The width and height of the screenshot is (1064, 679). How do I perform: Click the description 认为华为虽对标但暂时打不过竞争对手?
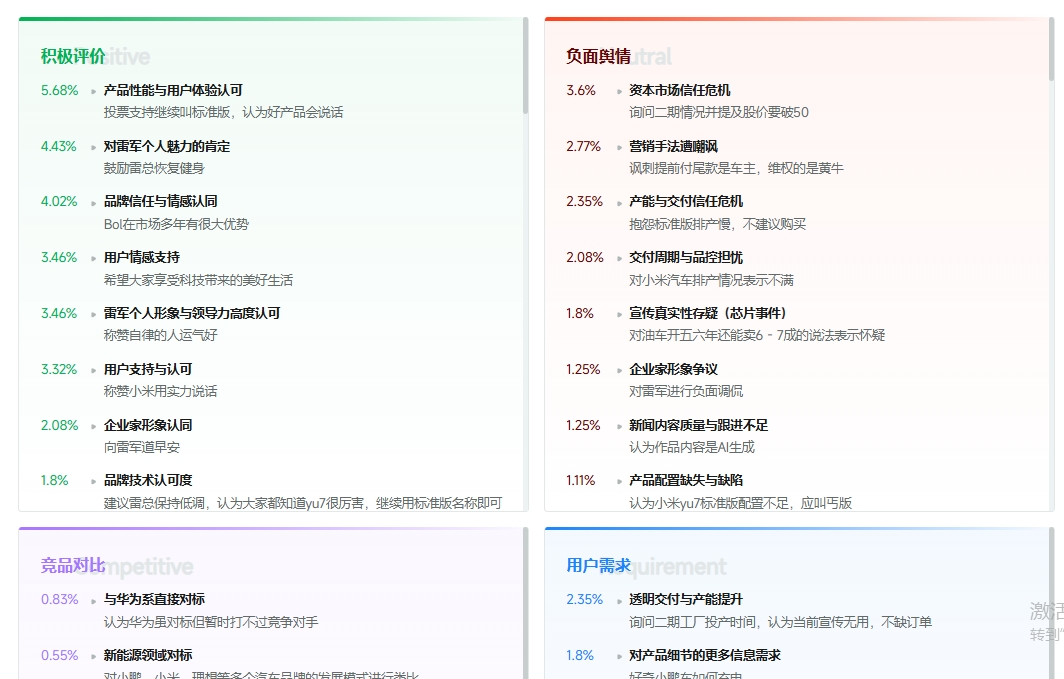coord(211,623)
